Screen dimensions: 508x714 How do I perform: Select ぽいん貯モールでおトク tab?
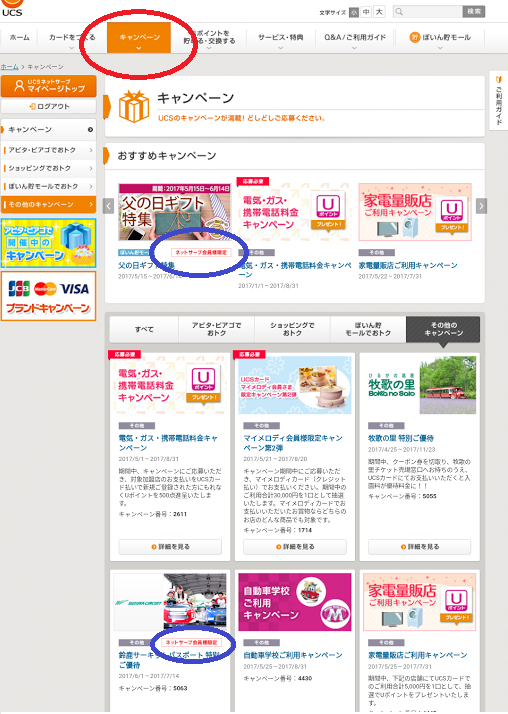coord(368,329)
